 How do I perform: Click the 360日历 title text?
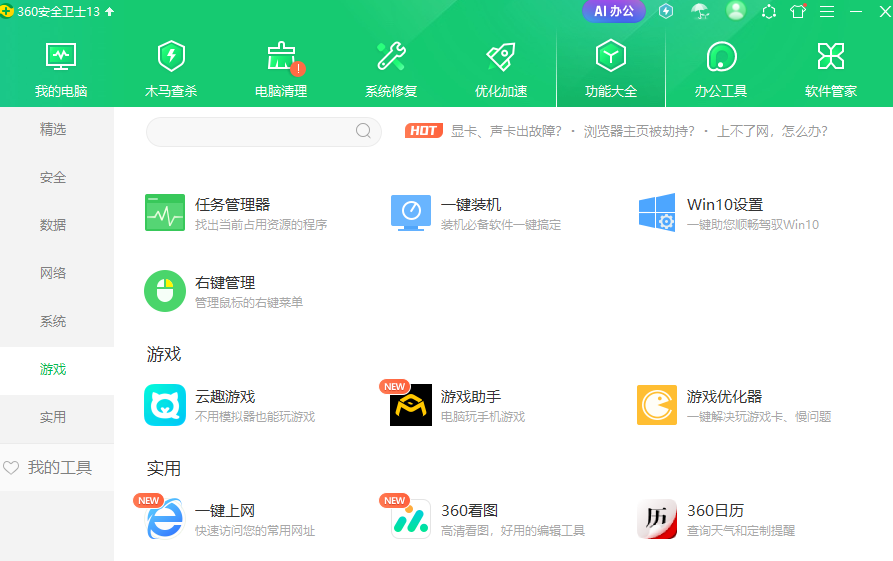(716, 511)
